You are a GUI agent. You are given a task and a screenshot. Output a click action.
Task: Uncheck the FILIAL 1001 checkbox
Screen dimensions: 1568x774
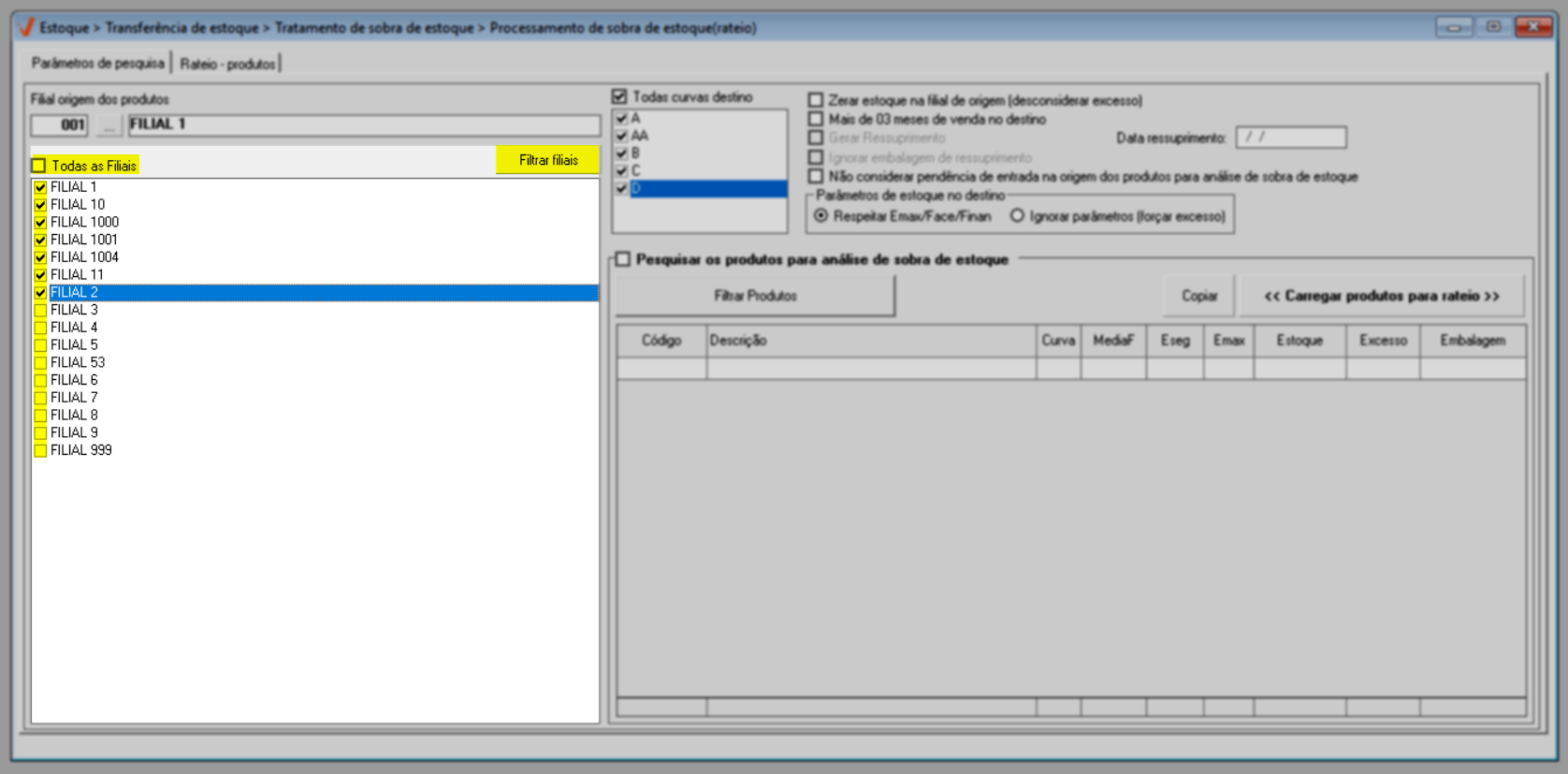tap(40, 241)
